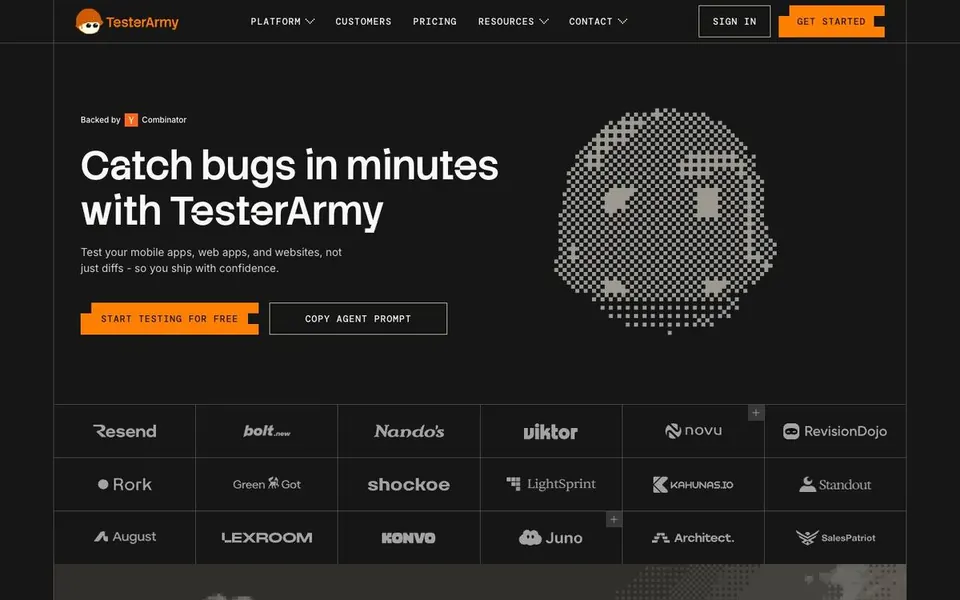This screenshot has height=600, width=960.
Task: Click the plus icon on the novu tile
Action: (x=756, y=413)
